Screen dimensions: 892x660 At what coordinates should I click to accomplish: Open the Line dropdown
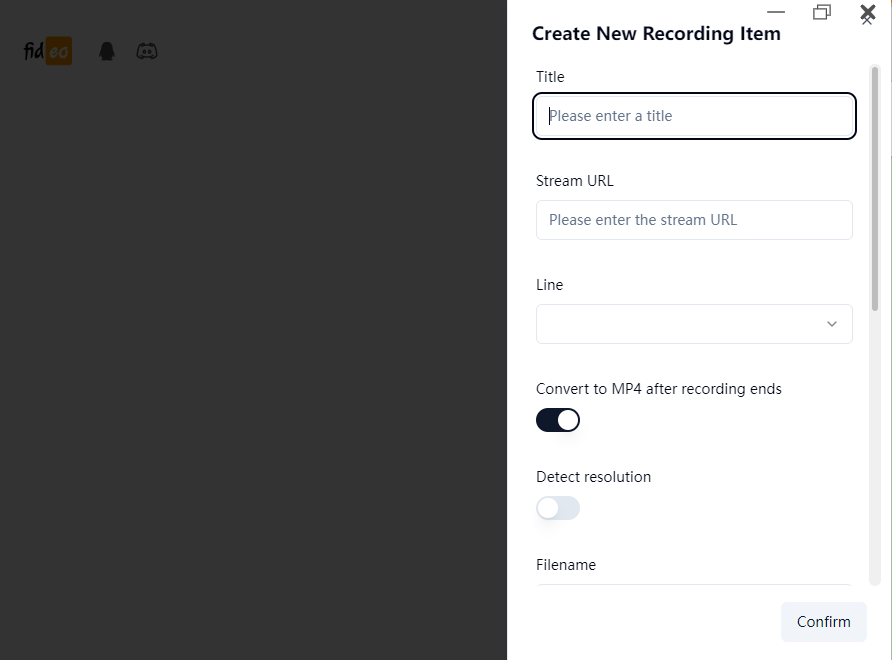coord(694,324)
